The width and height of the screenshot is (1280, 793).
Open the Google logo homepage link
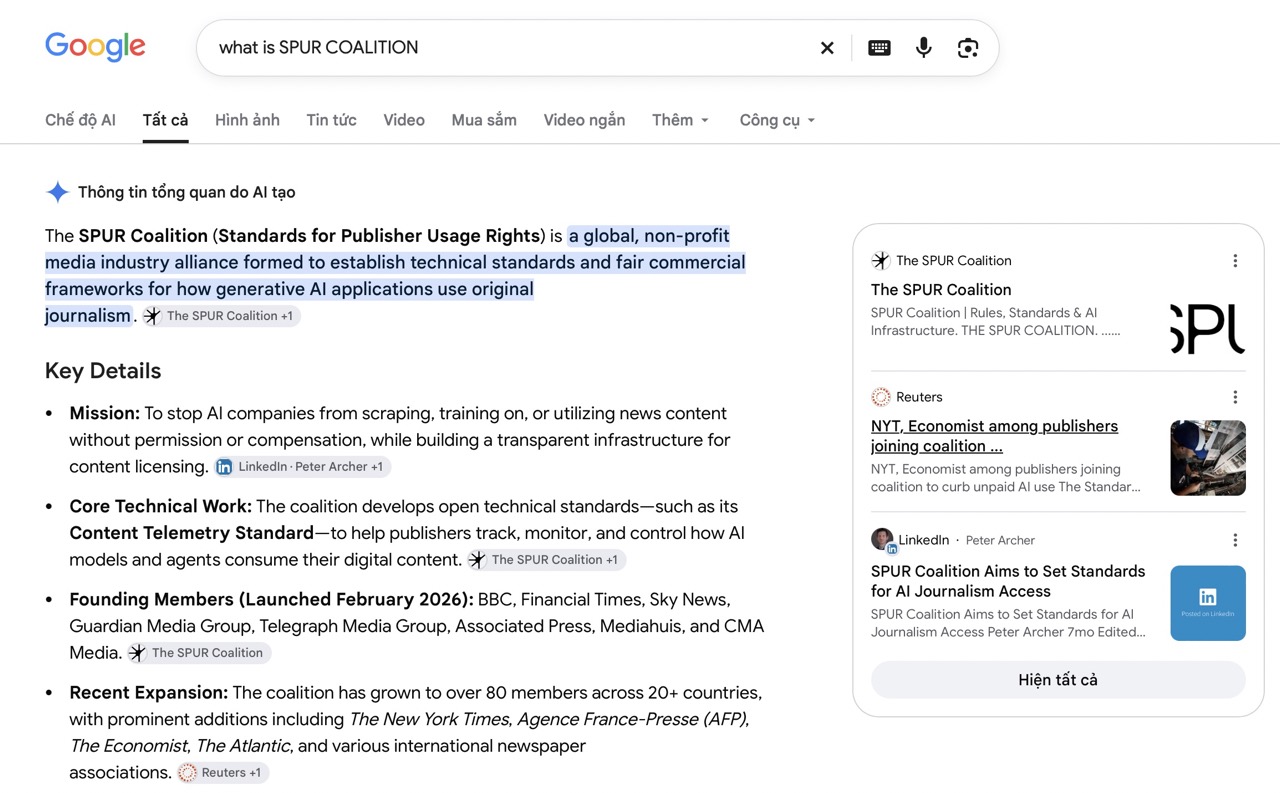pos(95,47)
